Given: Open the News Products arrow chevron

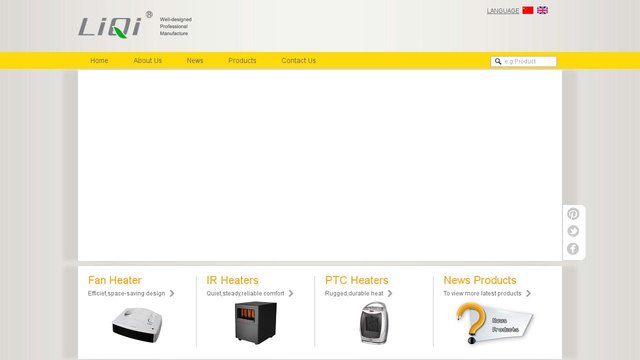Looking at the screenshot, I should (529, 293).
